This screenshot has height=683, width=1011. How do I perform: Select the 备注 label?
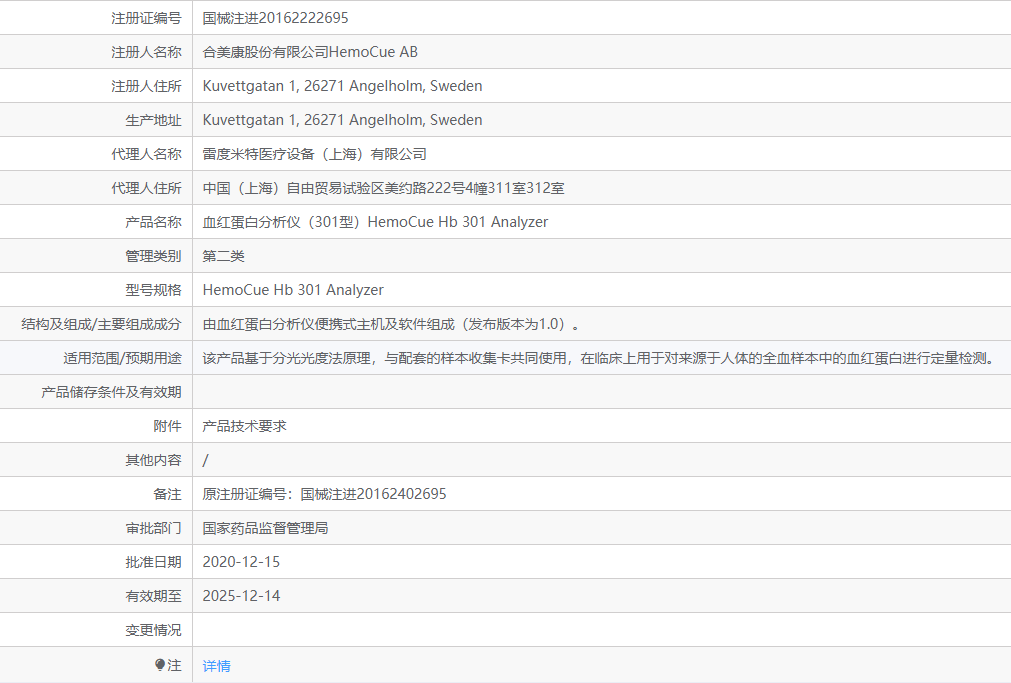click(x=168, y=495)
